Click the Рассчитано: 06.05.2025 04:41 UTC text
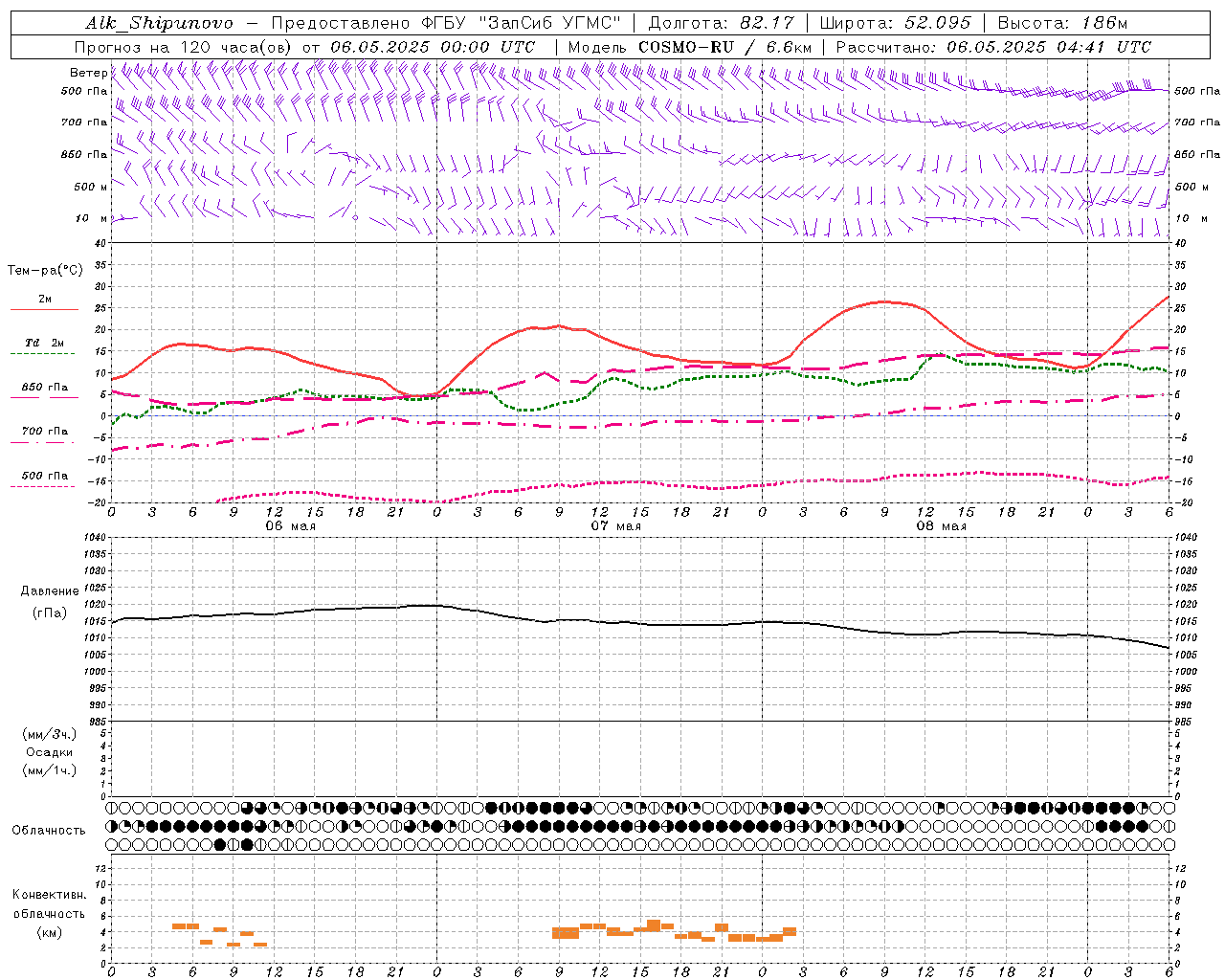This screenshot has height=980, width=1225. pos(993,47)
